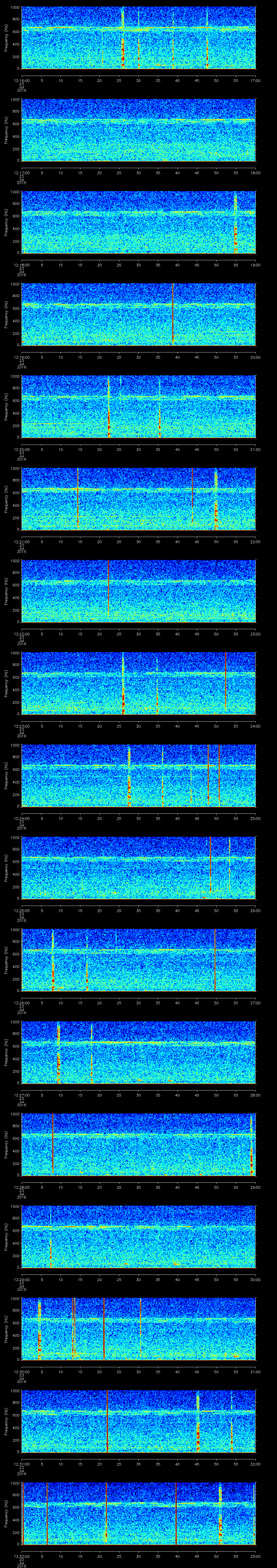Click the red line near 7 seconds in the 12:28:00 panel
The width and height of the screenshot is (277, 1568).
(x=53, y=1144)
